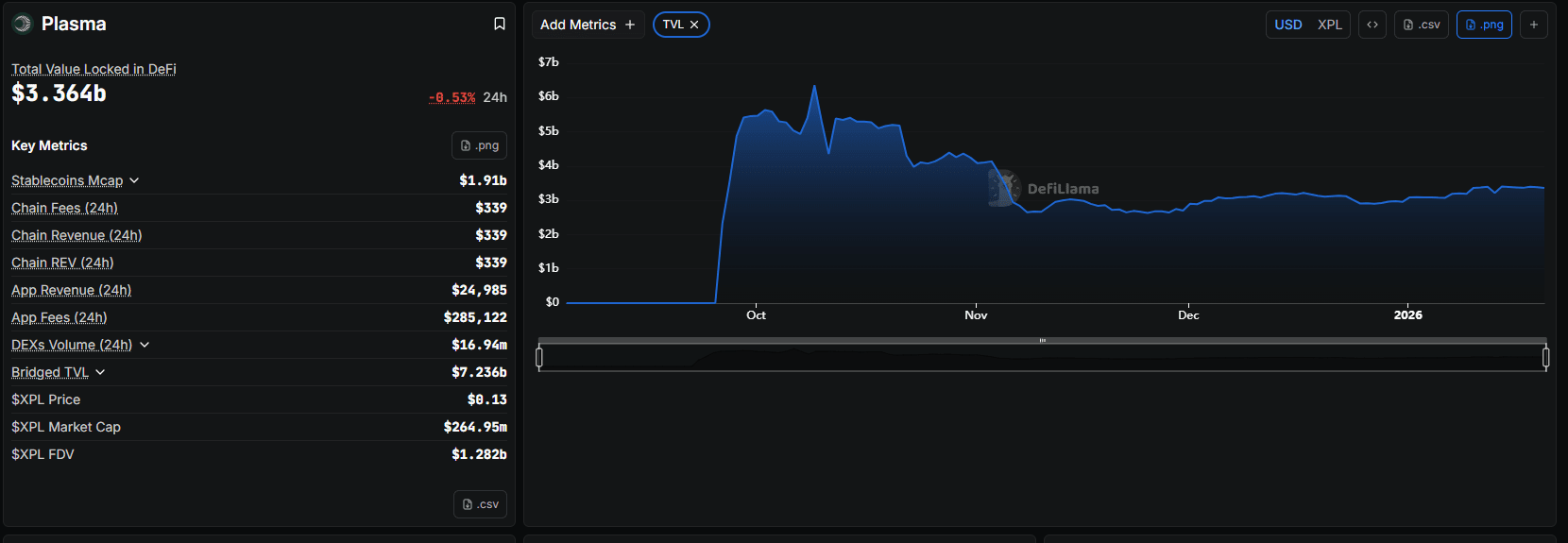Click the $0.13 XPL price value
Screen dimensions: 1568x543
tap(486, 399)
